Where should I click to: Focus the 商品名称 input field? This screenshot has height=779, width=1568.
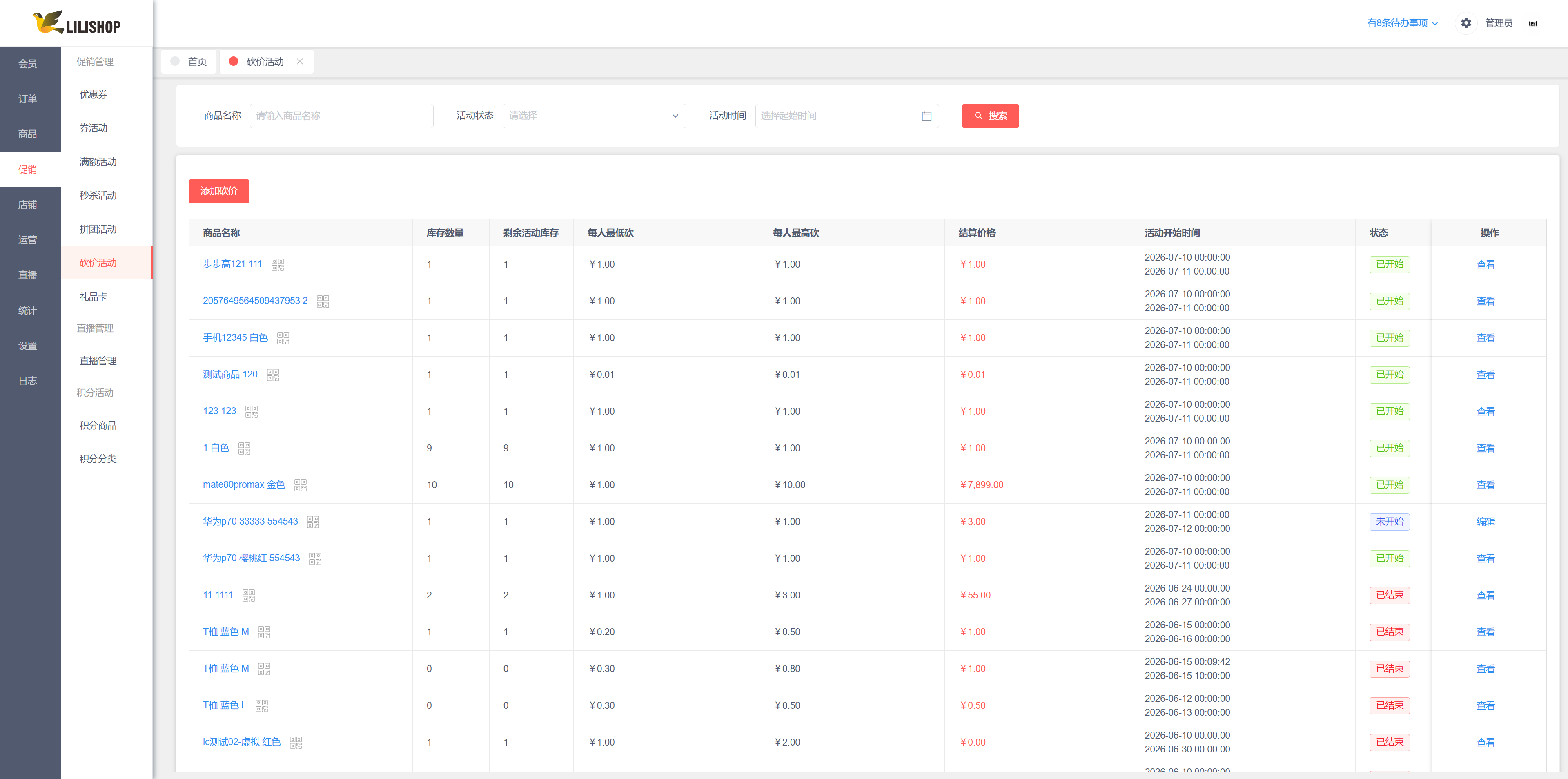(341, 116)
